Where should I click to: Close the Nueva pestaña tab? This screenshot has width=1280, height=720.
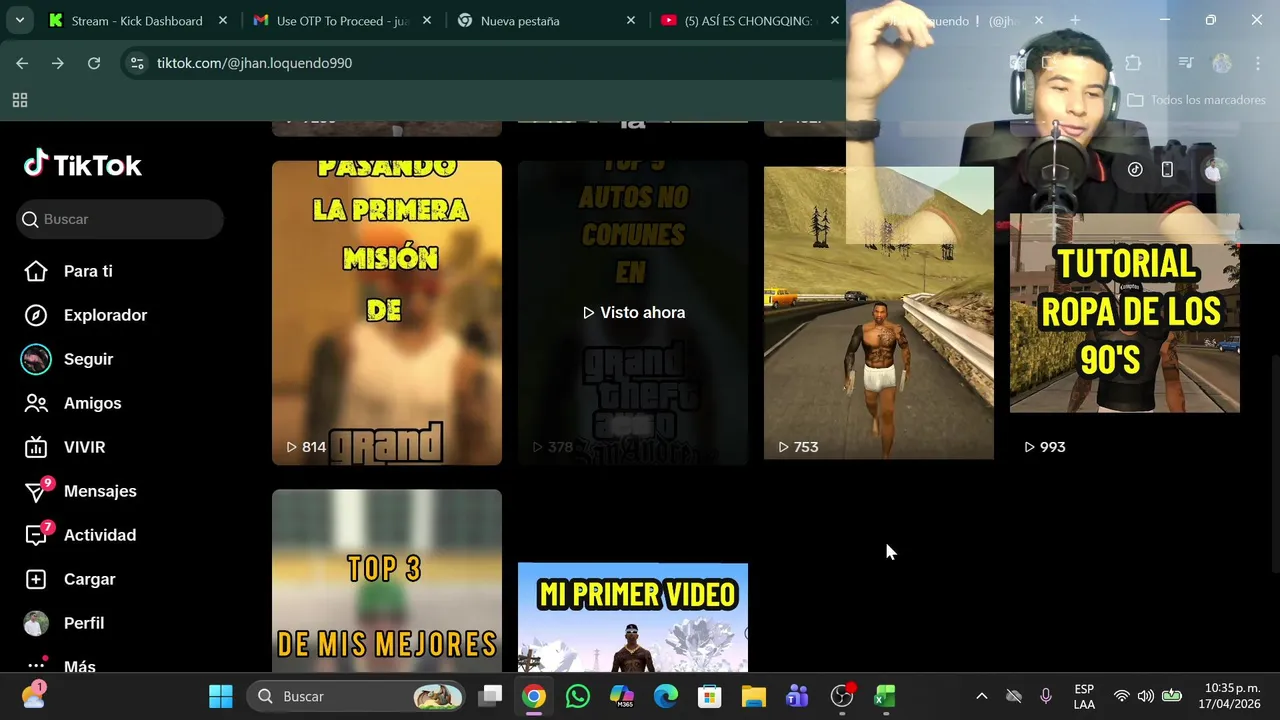(x=630, y=20)
